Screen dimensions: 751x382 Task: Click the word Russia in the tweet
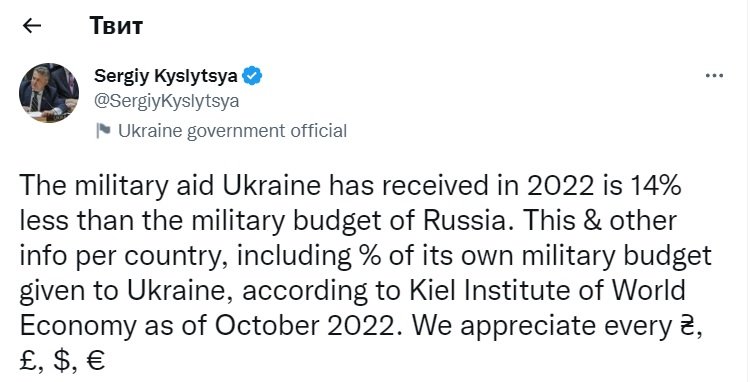coord(469,221)
